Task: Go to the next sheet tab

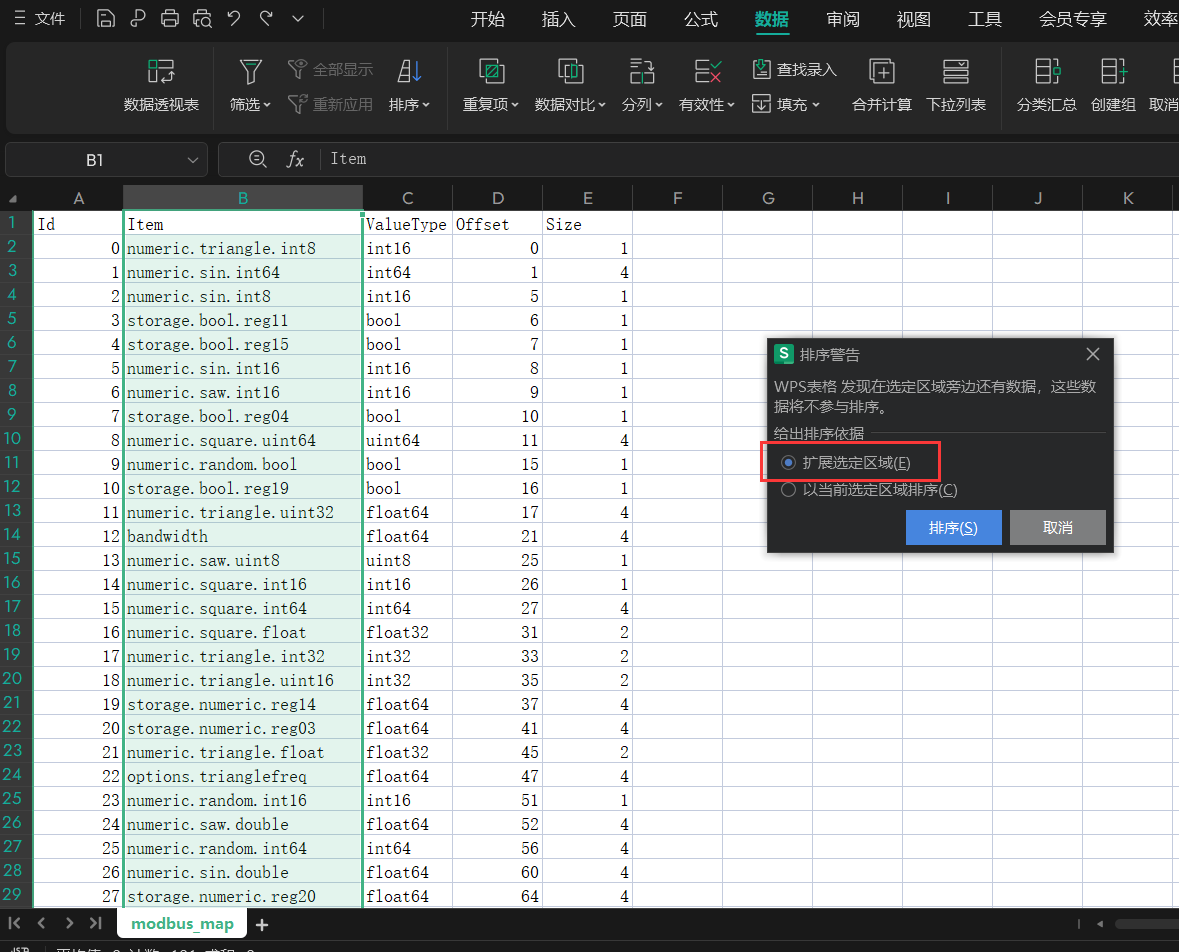Action: 68,923
